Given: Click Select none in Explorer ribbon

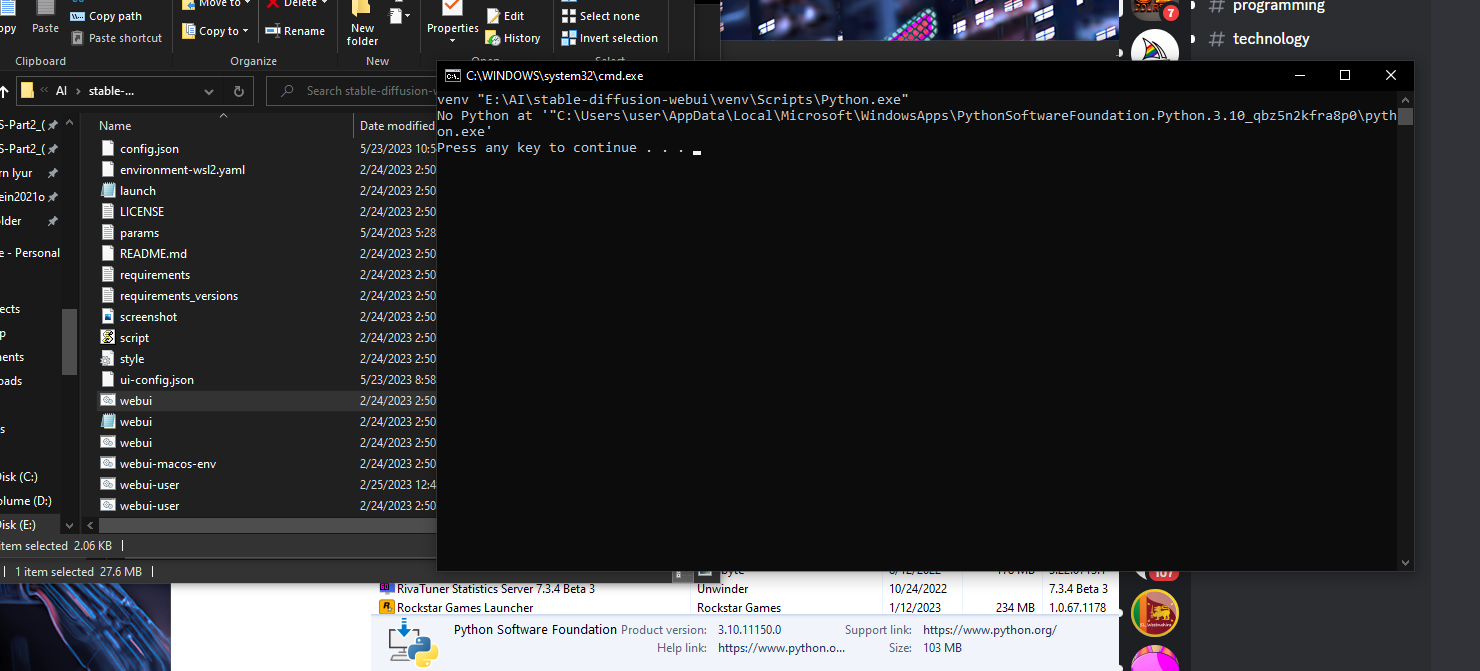Looking at the screenshot, I should point(601,16).
